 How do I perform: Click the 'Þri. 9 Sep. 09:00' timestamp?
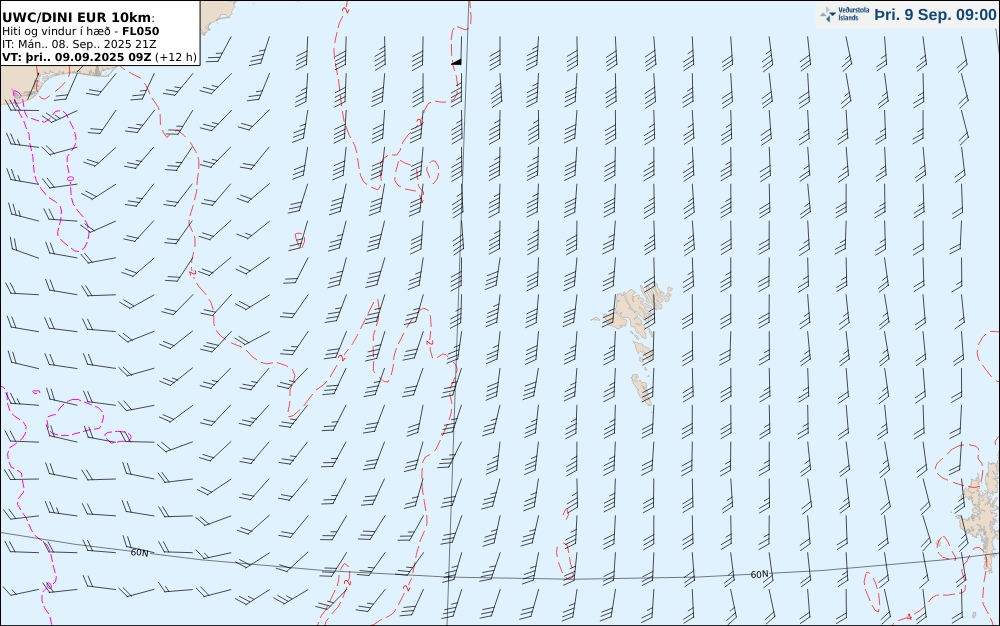935,15
